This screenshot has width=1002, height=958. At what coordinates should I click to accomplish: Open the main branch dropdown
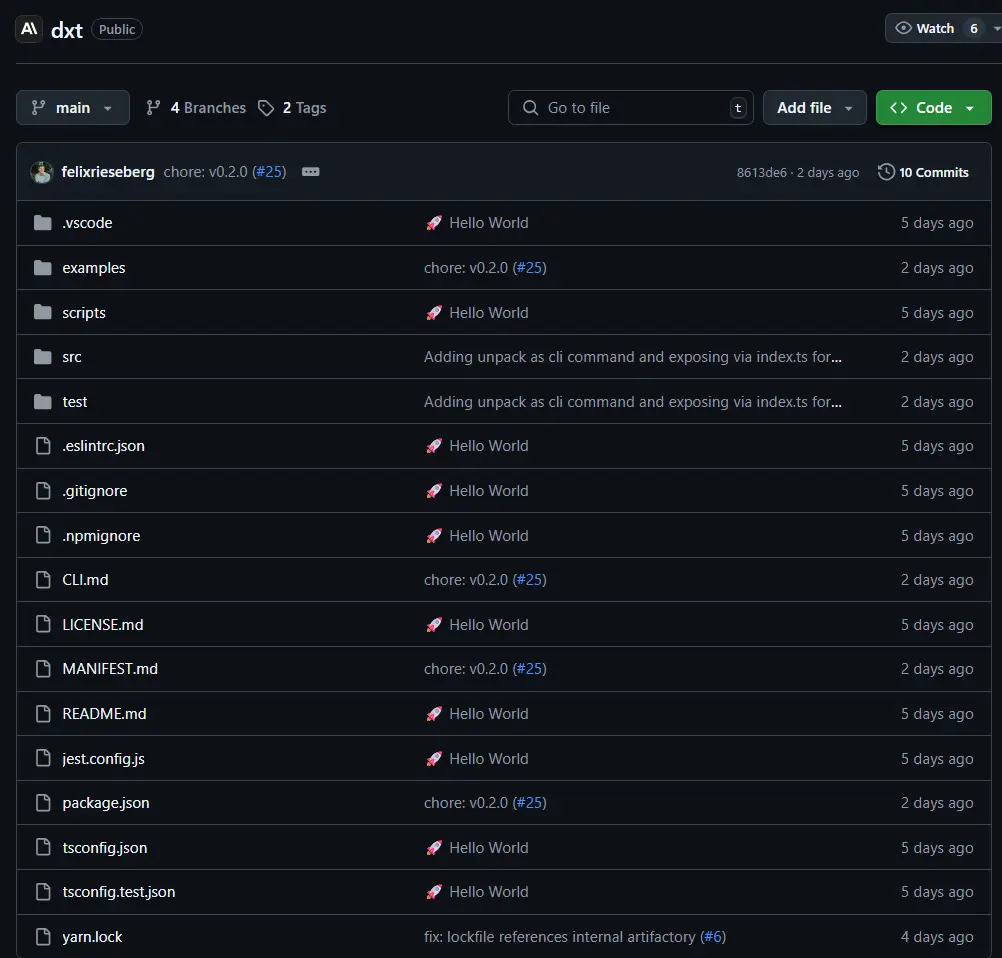point(72,108)
